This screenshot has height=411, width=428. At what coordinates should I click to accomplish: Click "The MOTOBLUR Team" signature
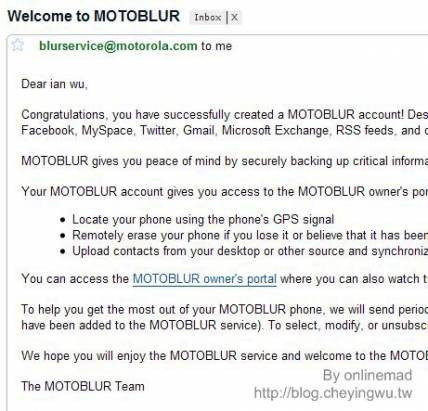click(83, 386)
